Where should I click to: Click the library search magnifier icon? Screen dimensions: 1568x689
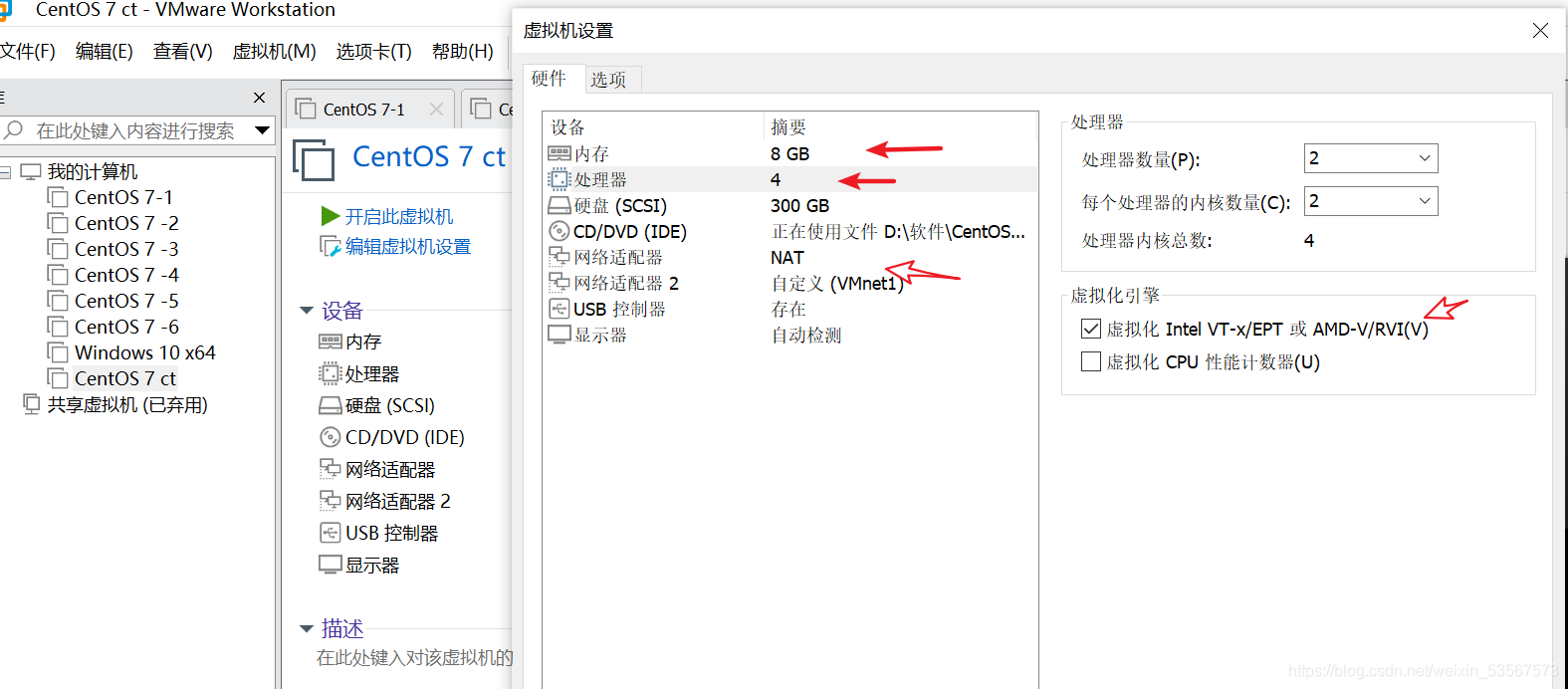pyautogui.click(x=14, y=129)
